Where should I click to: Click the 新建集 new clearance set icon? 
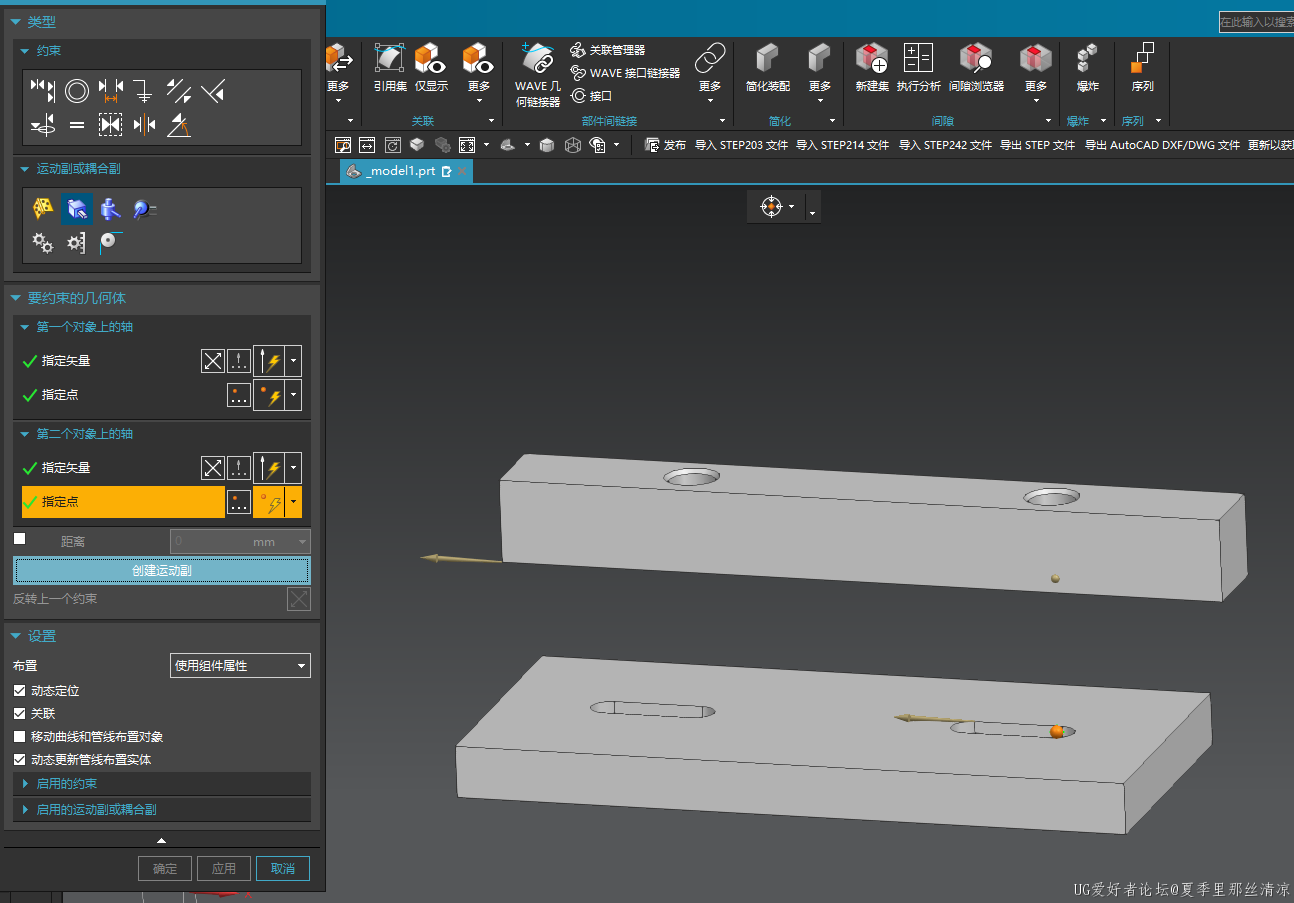[x=872, y=68]
